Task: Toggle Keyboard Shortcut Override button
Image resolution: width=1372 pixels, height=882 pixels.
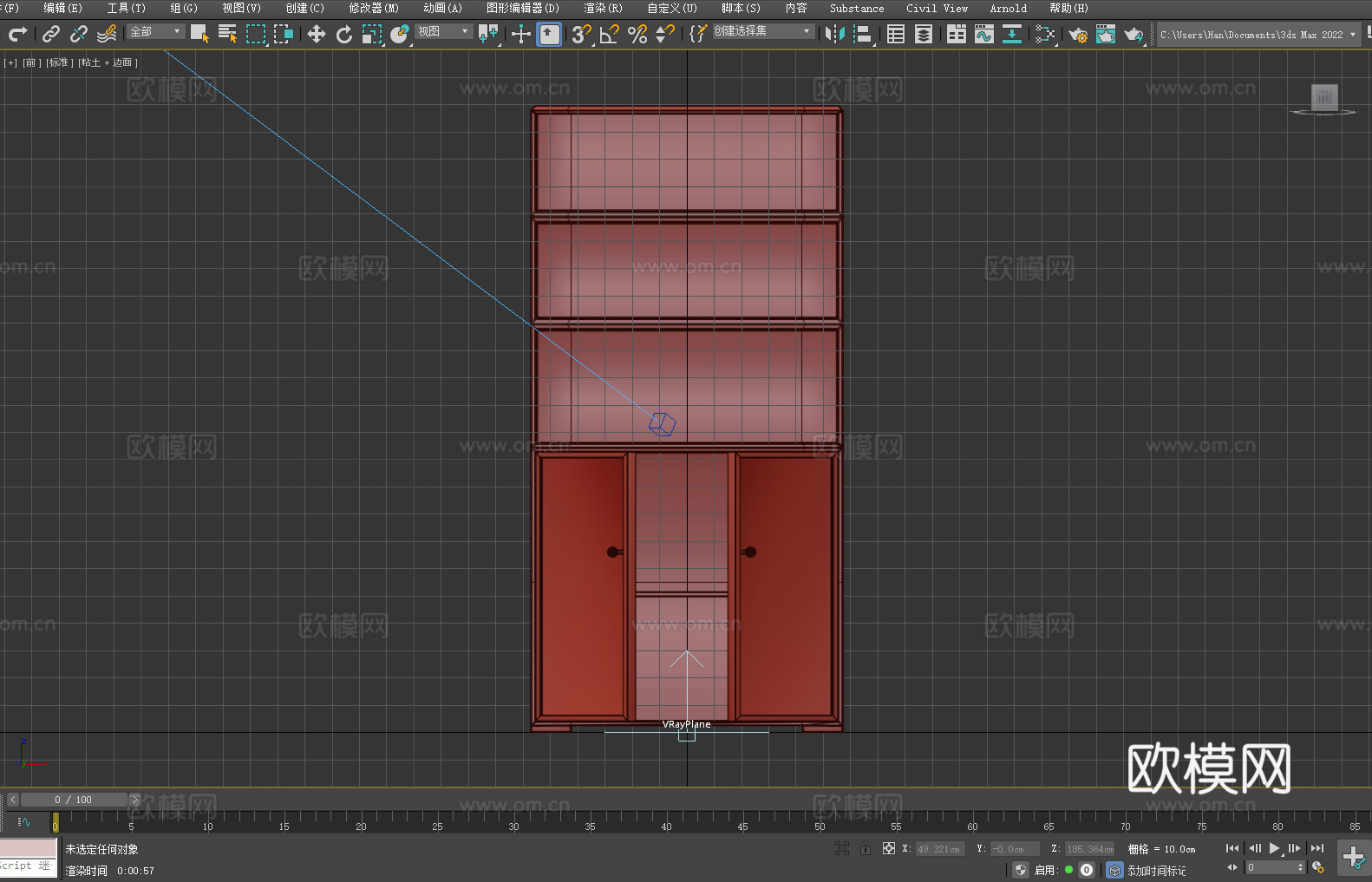Action: click(x=549, y=34)
